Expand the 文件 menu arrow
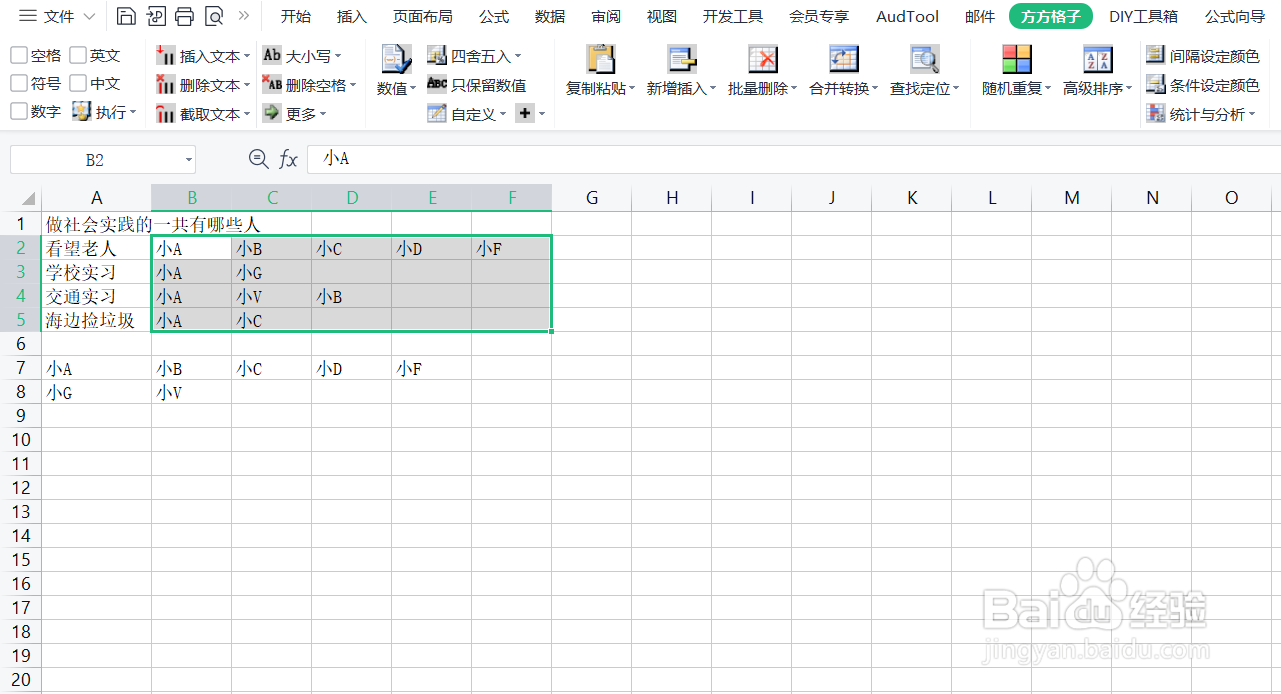 click(89, 16)
